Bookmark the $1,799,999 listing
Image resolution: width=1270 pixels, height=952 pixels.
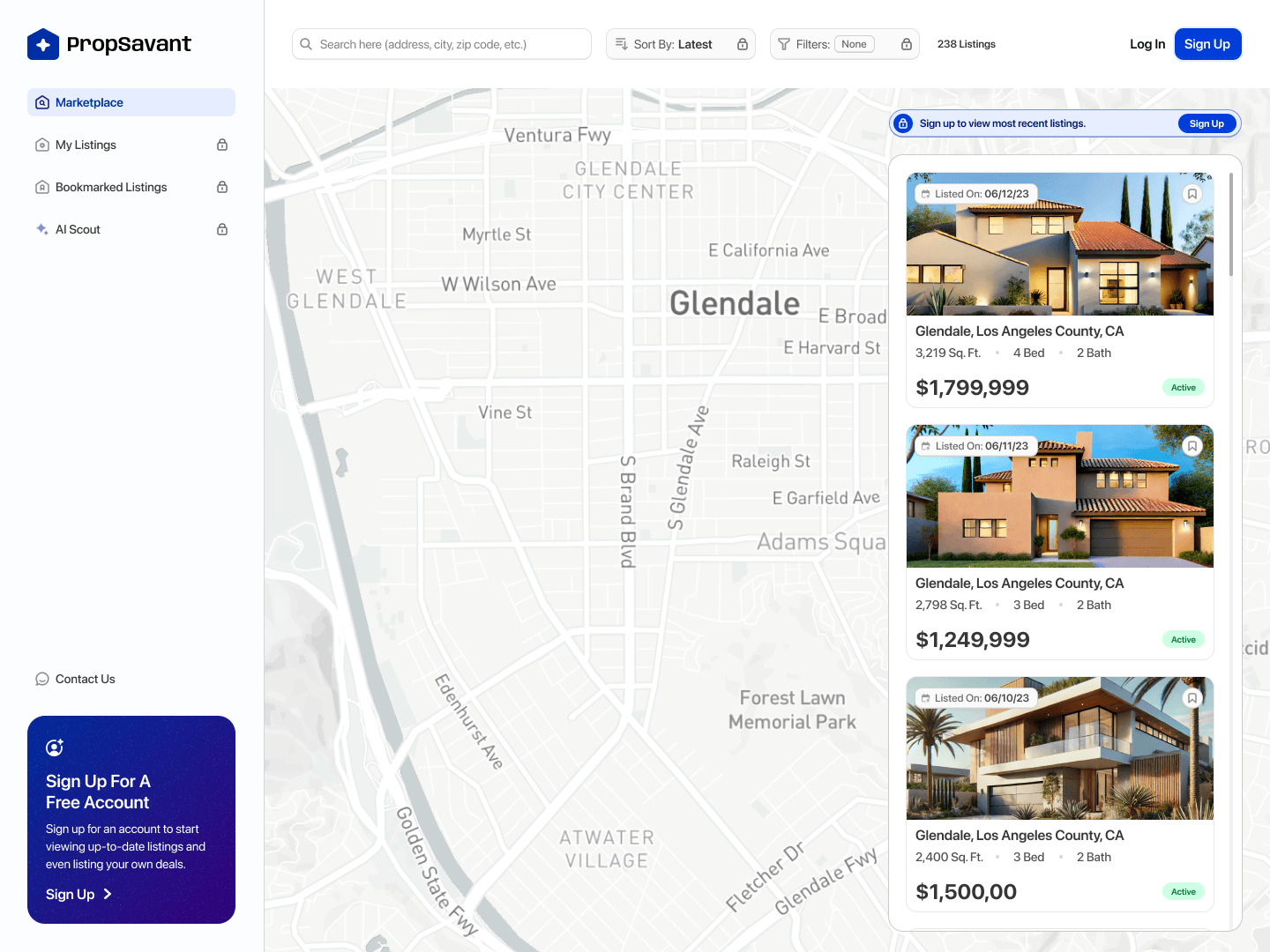point(1192,194)
